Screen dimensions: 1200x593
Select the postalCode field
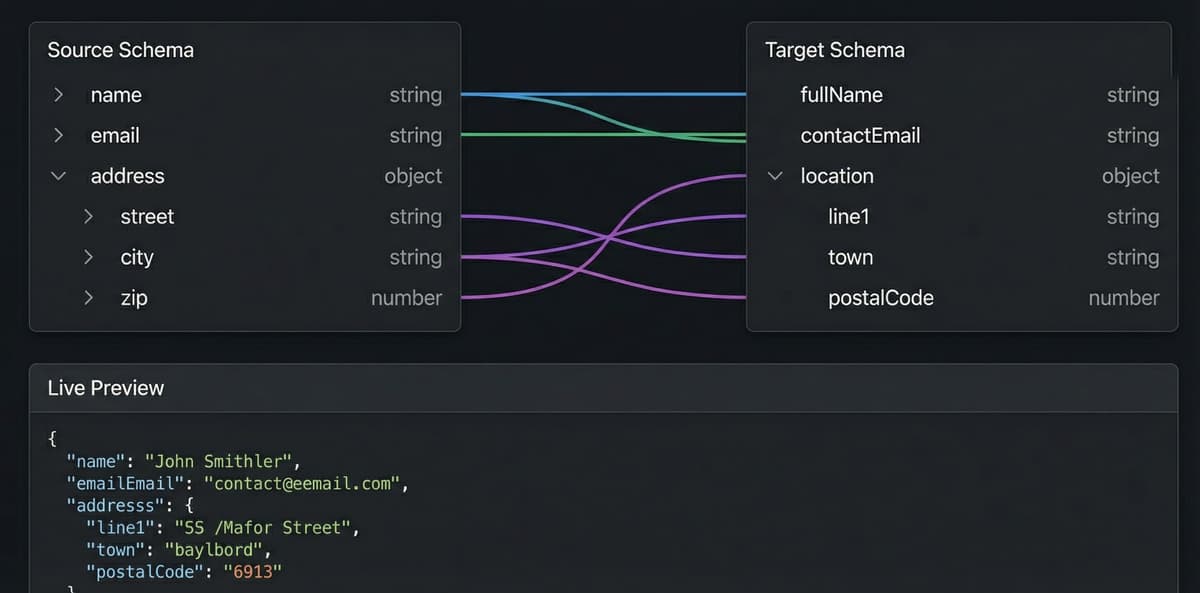pos(881,297)
